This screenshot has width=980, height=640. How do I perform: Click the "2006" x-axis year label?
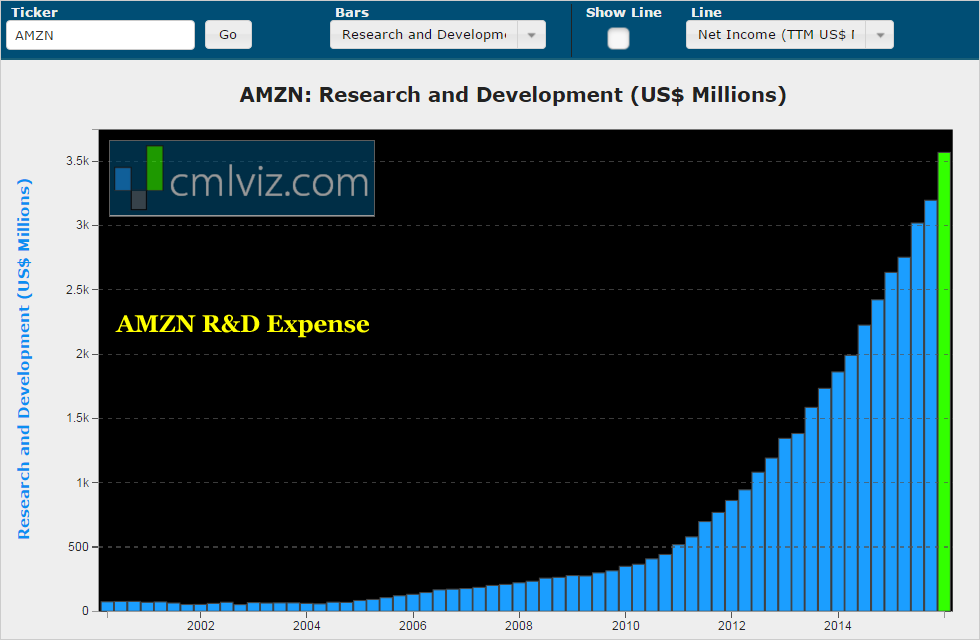pyautogui.click(x=412, y=626)
